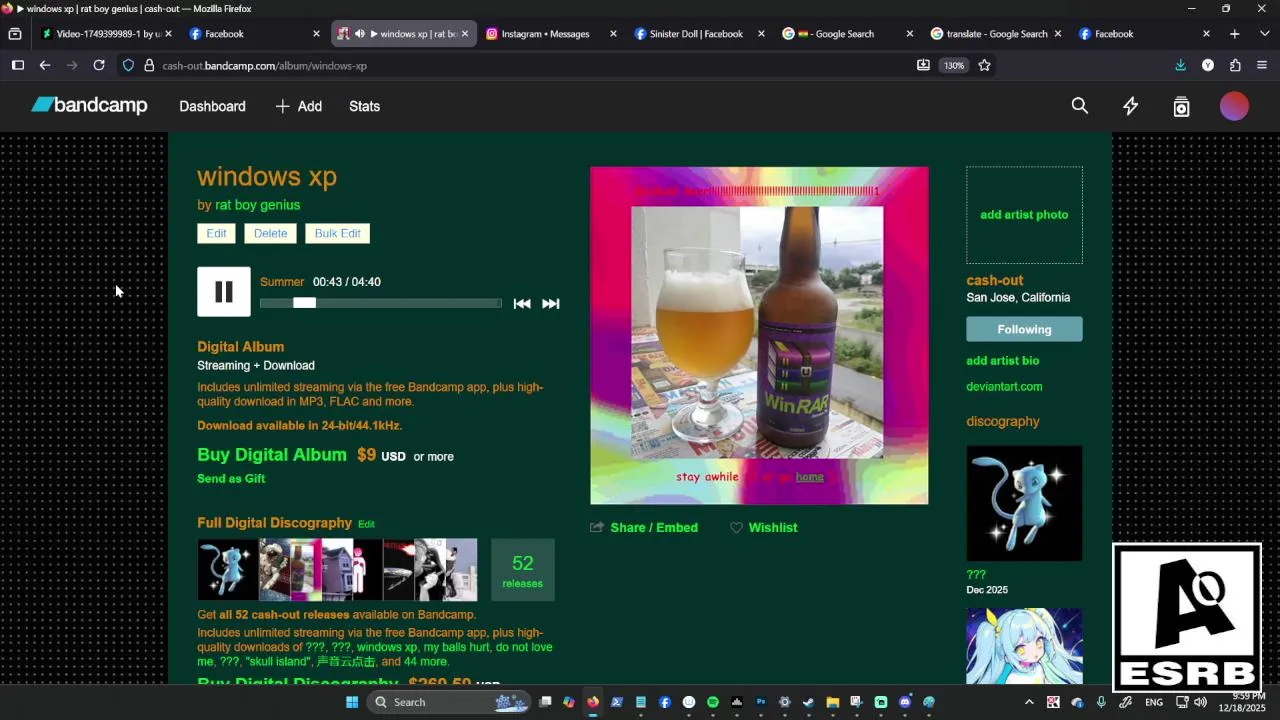
Task: Open the windows xp album cover image
Action: [x=759, y=335]
